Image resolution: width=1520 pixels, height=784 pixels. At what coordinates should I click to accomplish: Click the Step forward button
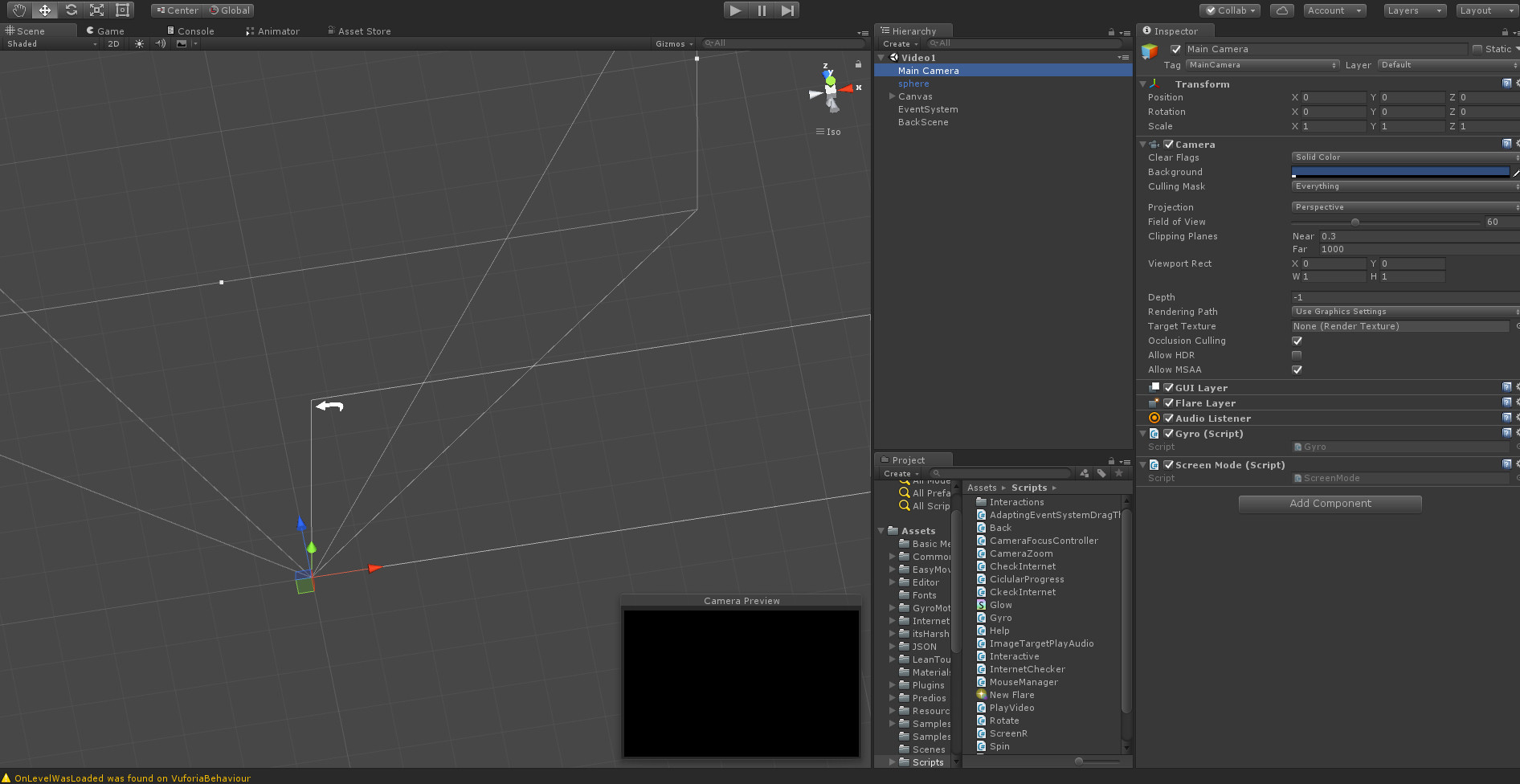pyautogui.click(x=787, y=10)
